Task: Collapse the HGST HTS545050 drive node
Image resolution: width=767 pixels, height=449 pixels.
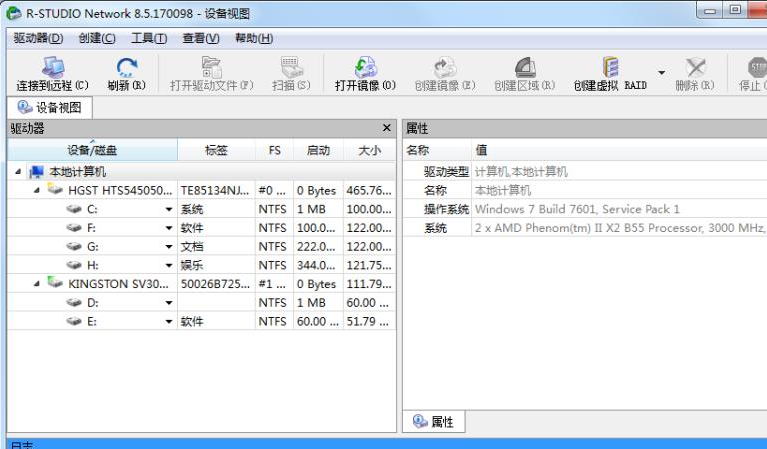Action: [x=37, y=190]
